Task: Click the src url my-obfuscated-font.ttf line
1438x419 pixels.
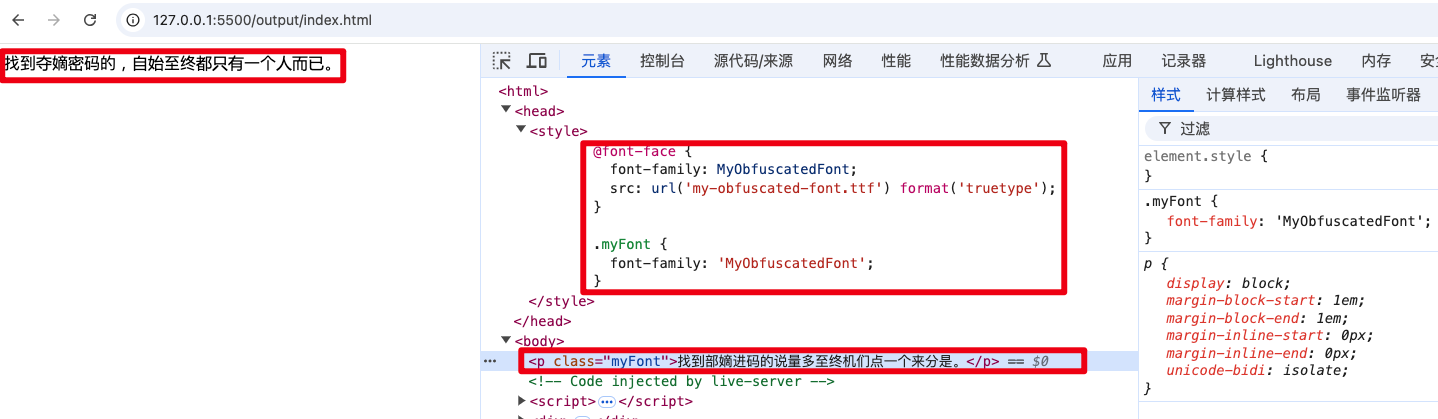Action: point(833,188)
